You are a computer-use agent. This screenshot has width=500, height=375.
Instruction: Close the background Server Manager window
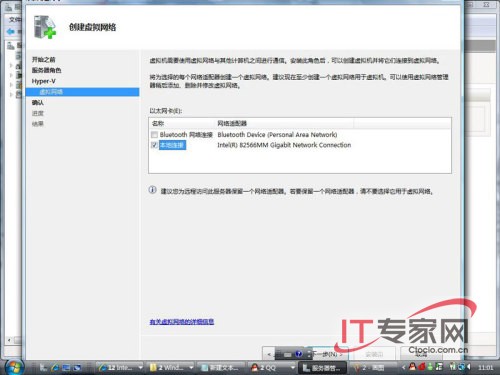tap(486, 4)
